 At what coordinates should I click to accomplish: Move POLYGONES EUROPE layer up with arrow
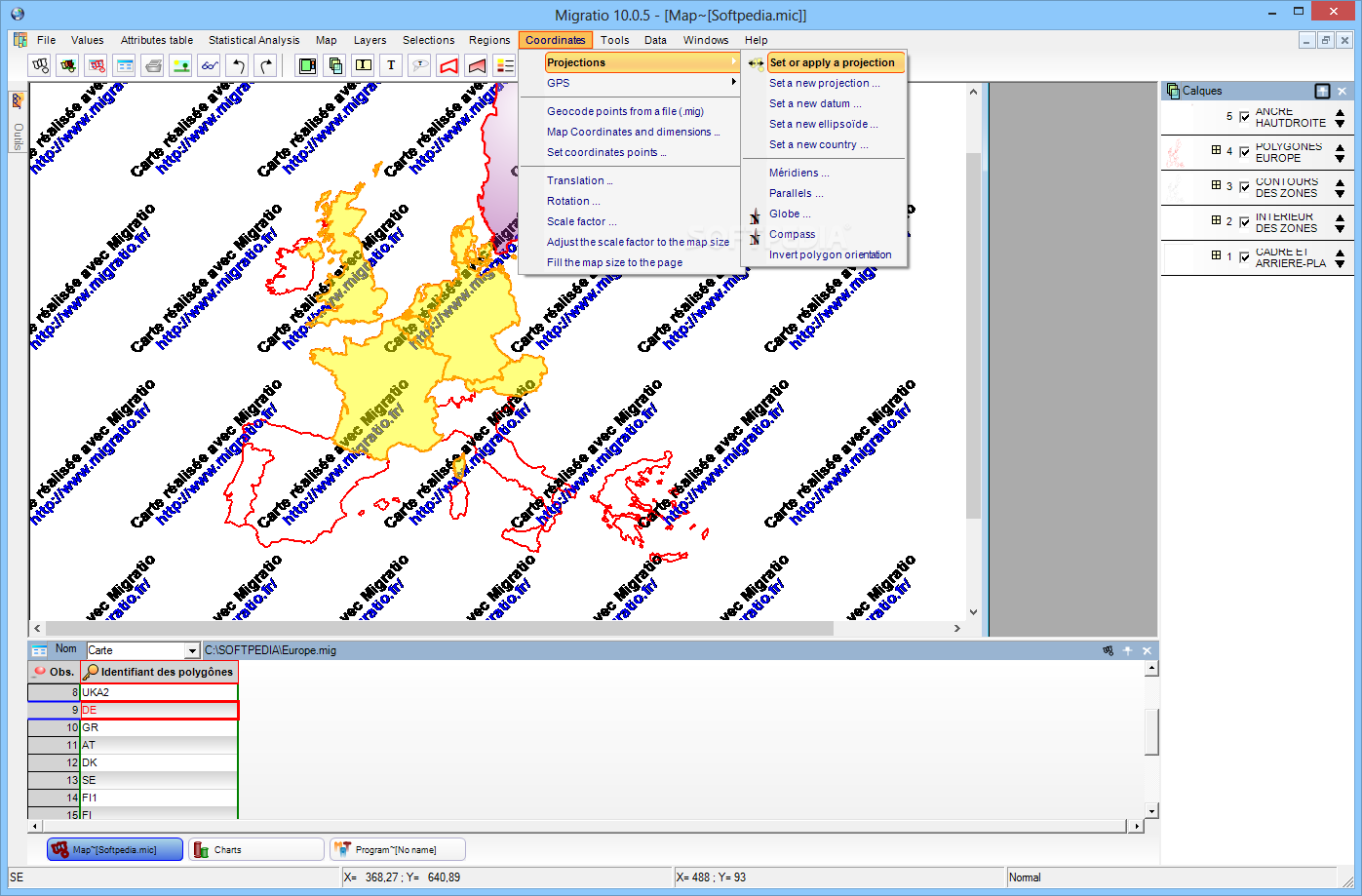coord(1340,147)
